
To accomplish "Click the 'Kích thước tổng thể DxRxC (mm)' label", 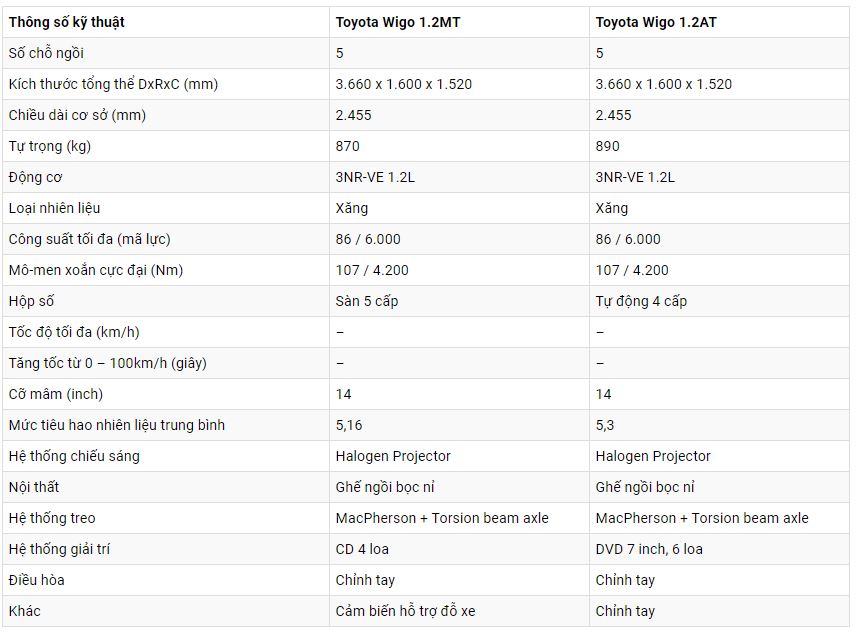I will (114, 84).
